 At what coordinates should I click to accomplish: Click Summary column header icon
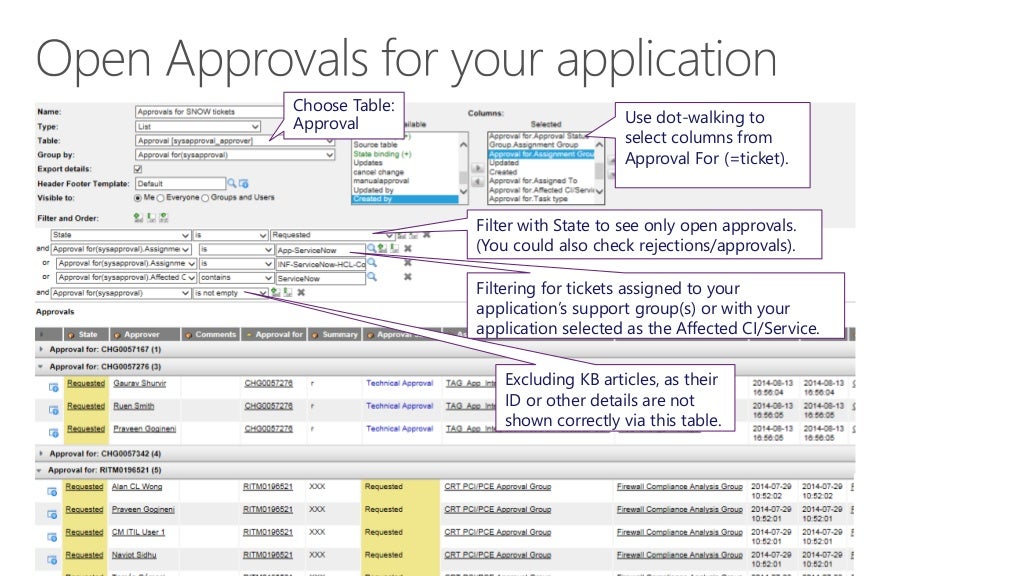pos(315,335)
